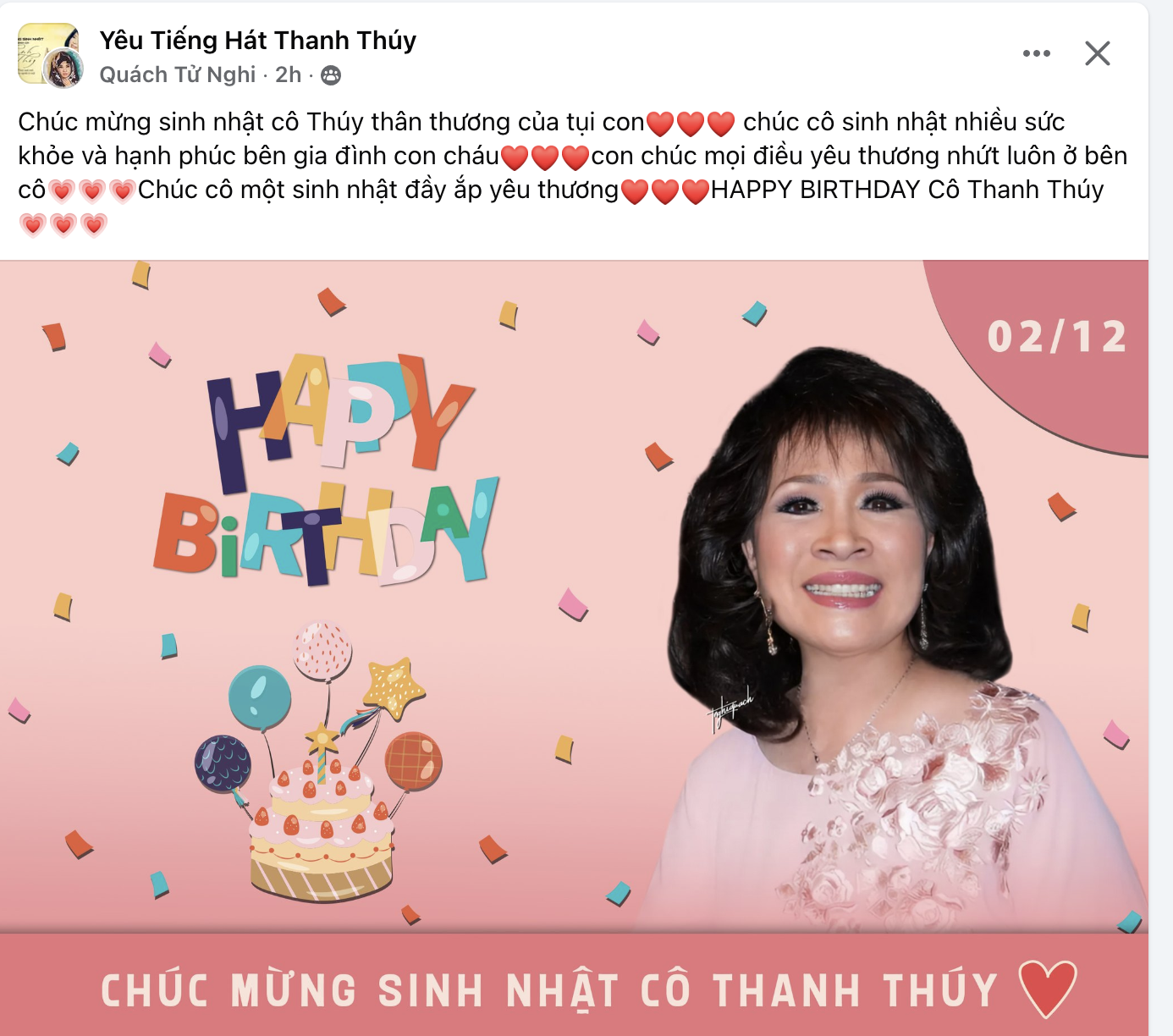The height and width of the screenshot is (1036, 1173).
Task: Open Quách Tử Nghi's profile
Action: pyautogui.click(x=178, y=74)
